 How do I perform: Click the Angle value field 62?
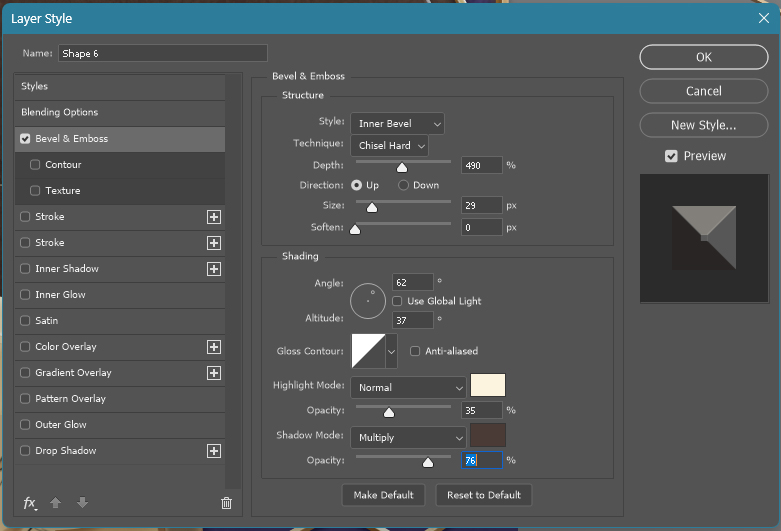[x=413, y=282]
